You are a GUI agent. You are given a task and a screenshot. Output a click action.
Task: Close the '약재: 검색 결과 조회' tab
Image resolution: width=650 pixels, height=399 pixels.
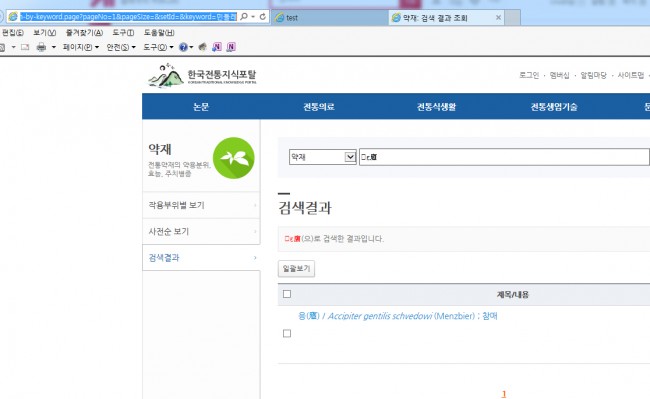click(x=498, y=17)
